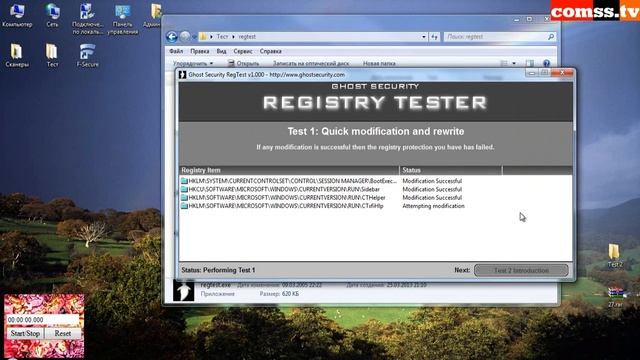Expand the Тест breadcrumb arrow in address bar
The image size is (640, 360).
point(233,37)
